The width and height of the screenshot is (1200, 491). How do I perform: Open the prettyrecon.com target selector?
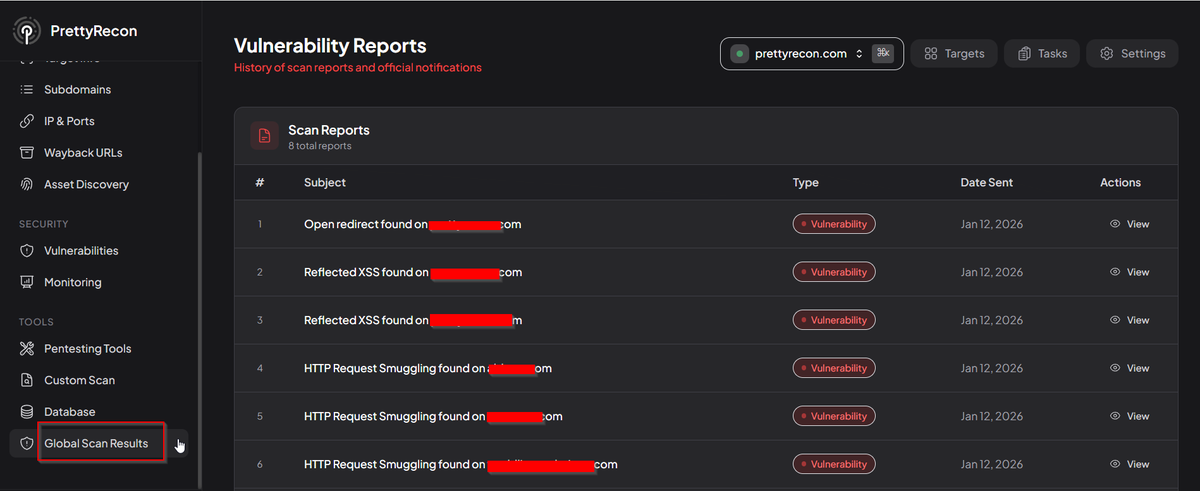point(812,54)
